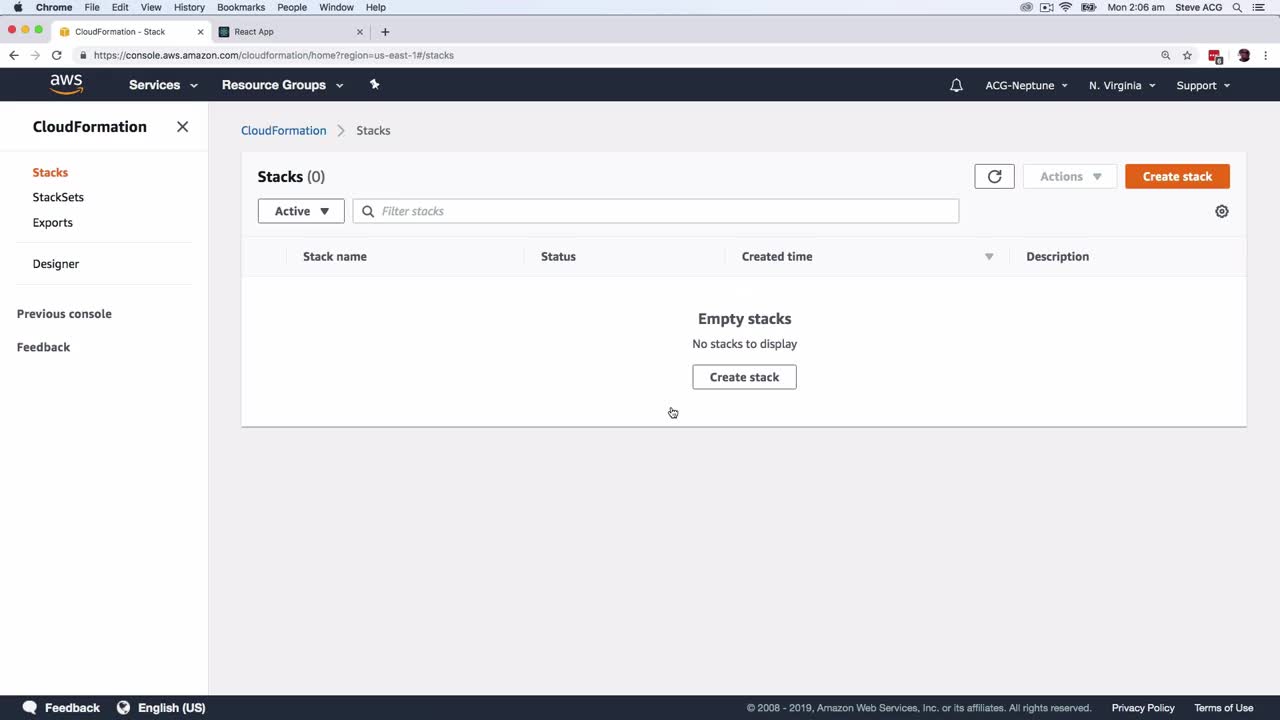Viewport: 1280px width, 720px height.
Task: Click the screen recording menu bar icon
Action: 1047,7
